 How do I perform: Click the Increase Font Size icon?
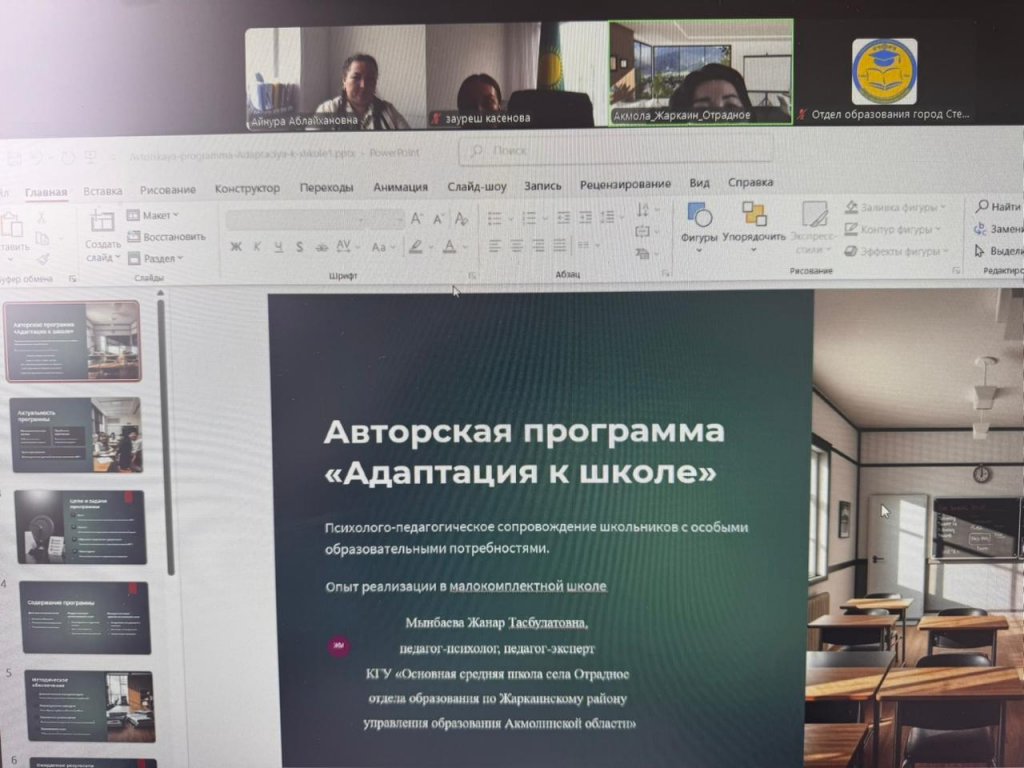(417, 219)
